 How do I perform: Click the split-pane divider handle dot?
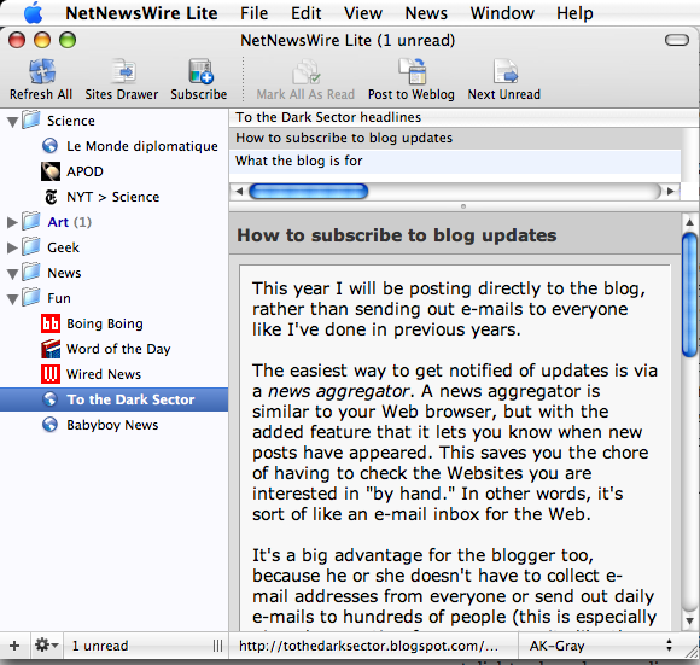tap(463, 207)
